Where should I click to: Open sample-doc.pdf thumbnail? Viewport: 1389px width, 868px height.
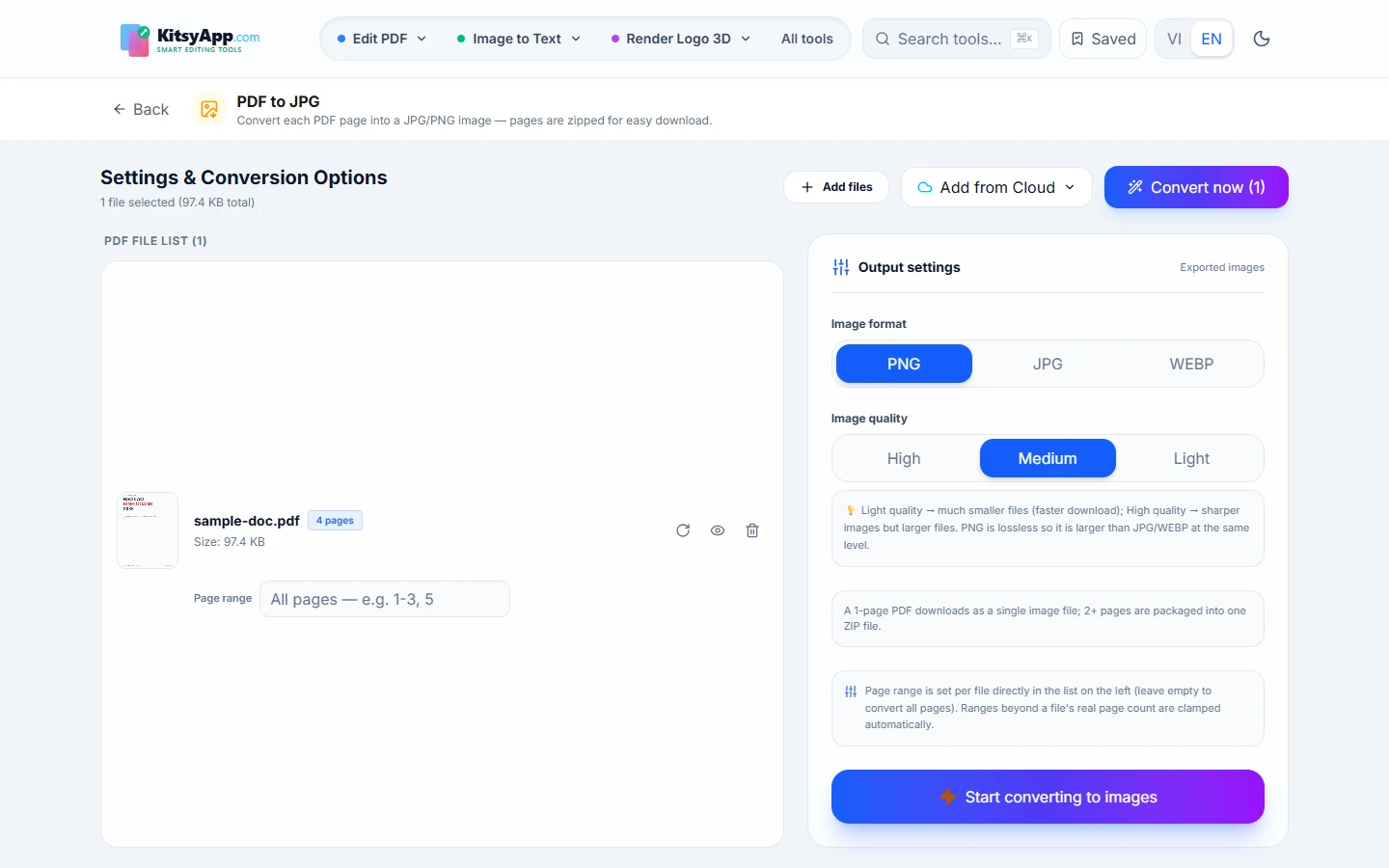pos(148,530)
